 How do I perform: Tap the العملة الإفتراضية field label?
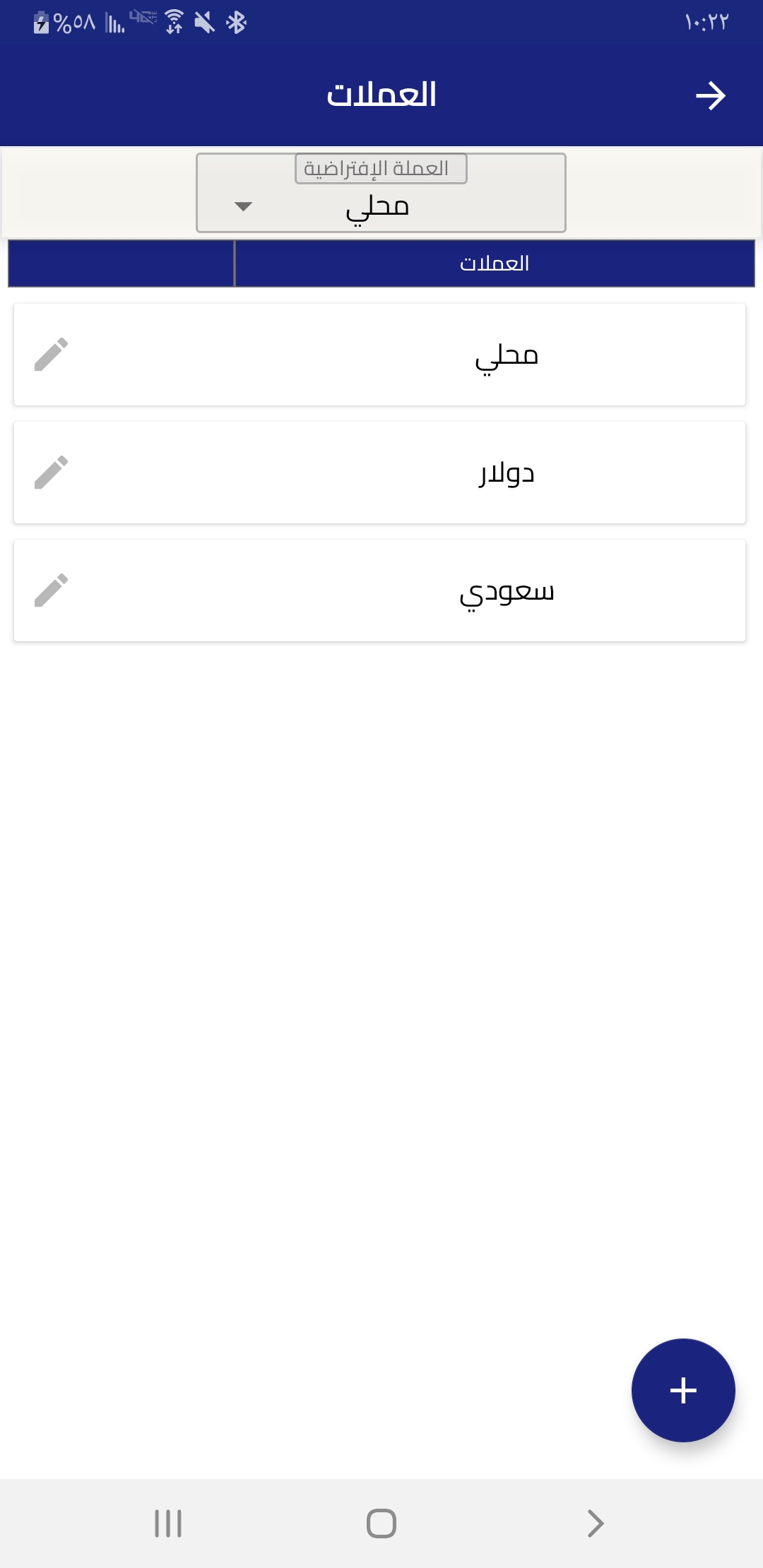pyautogui.click(x=380, y=169)
